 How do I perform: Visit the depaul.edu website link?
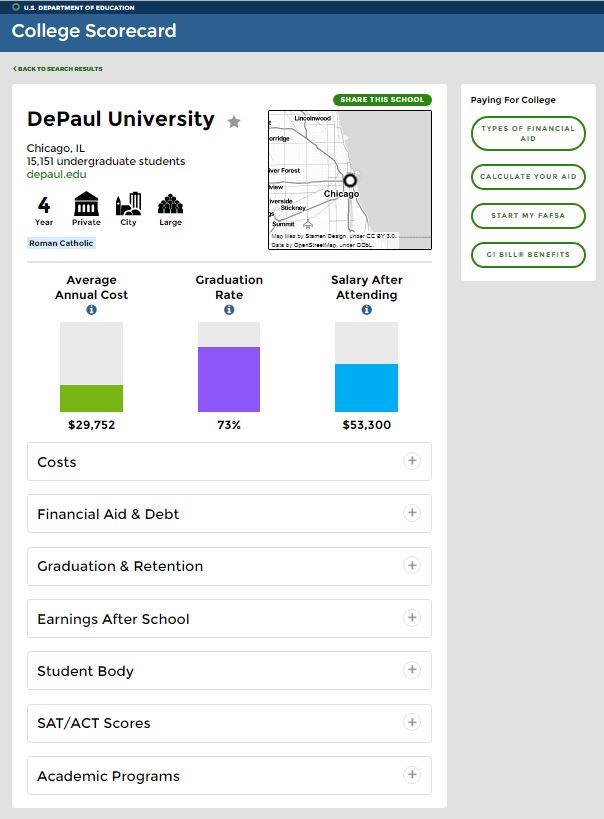point(56,174)
